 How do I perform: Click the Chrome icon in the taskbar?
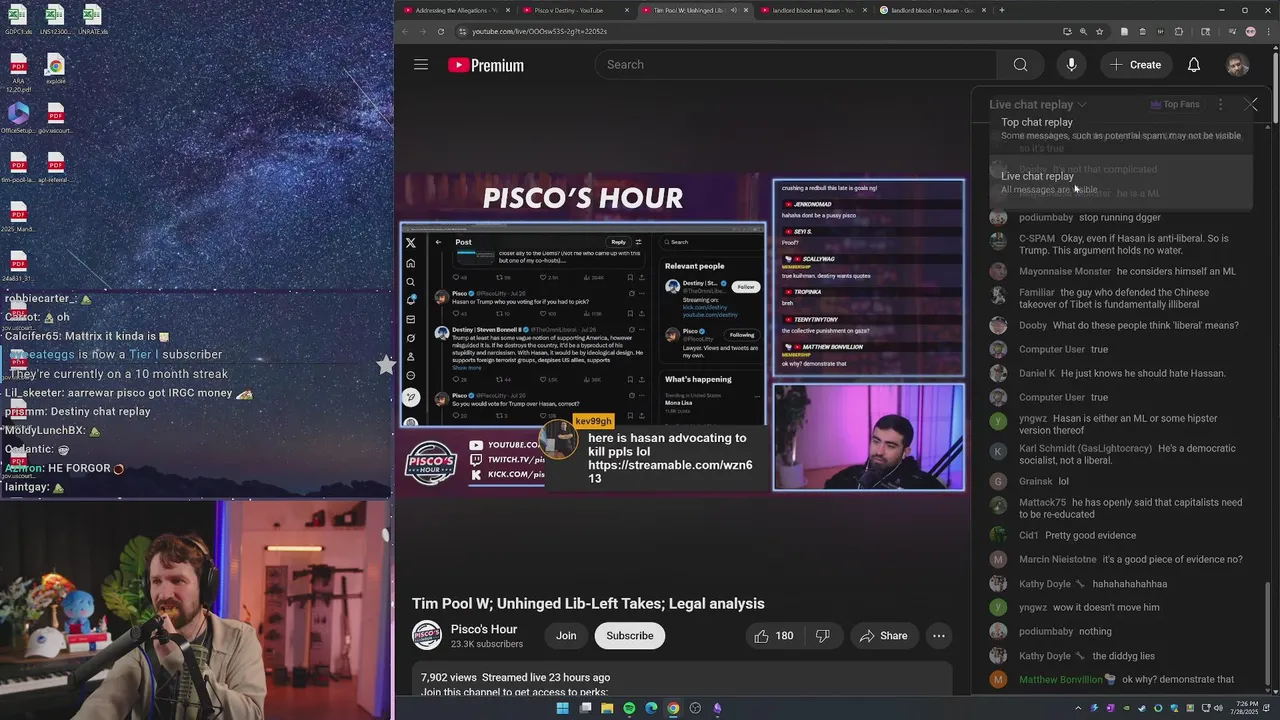coord(673,708)
